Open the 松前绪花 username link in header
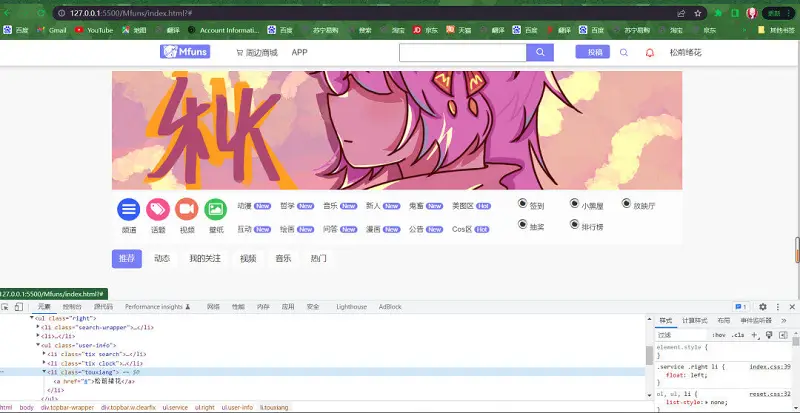This screenshot has width=800, height=413. (686, 52)
